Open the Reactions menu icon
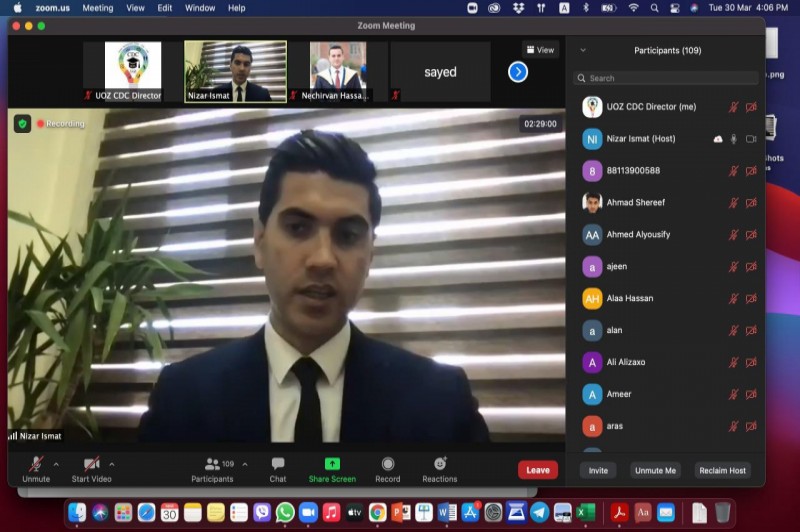 (x=440, y=465)
